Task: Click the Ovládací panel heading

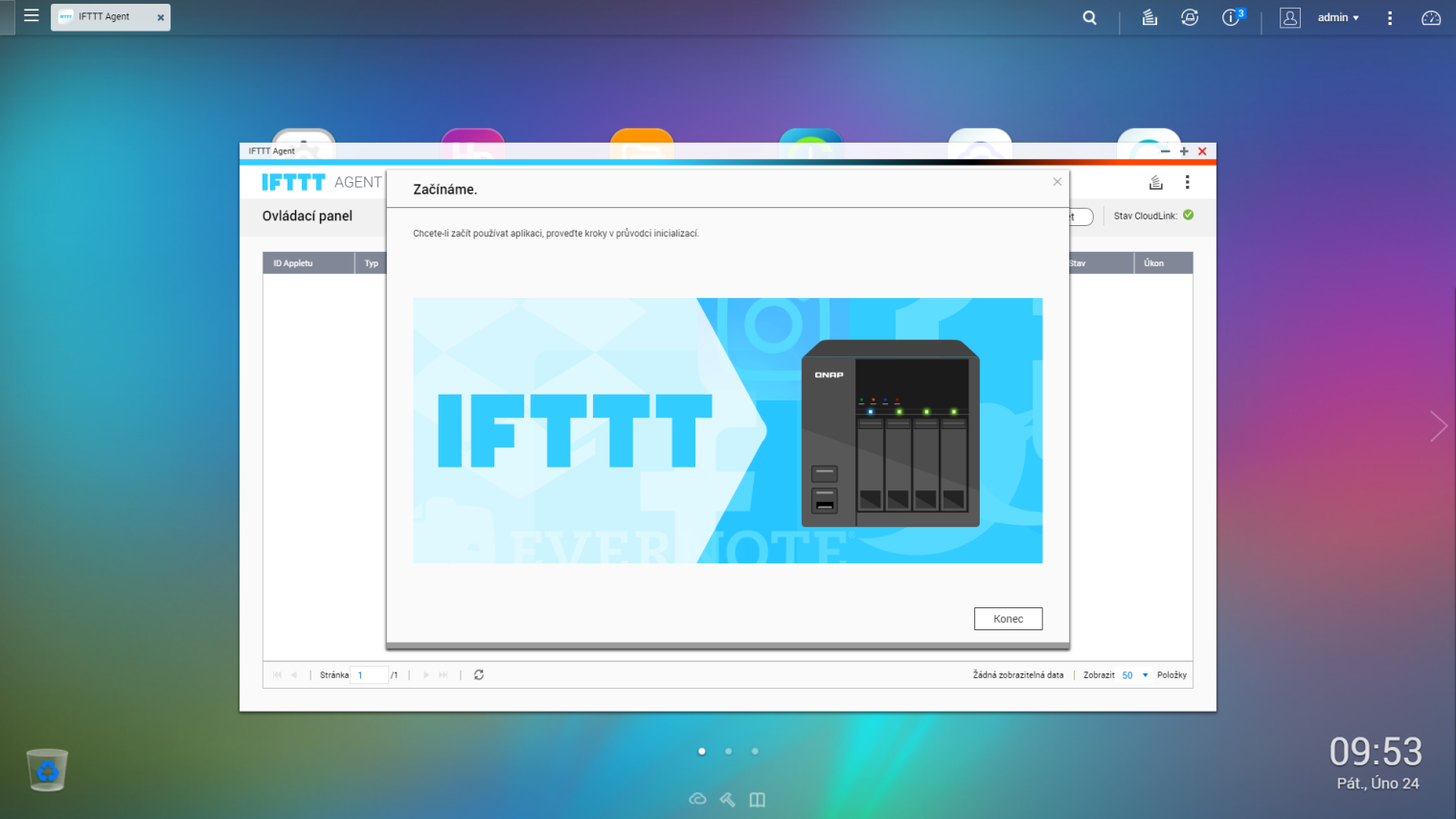Action: 307,216
